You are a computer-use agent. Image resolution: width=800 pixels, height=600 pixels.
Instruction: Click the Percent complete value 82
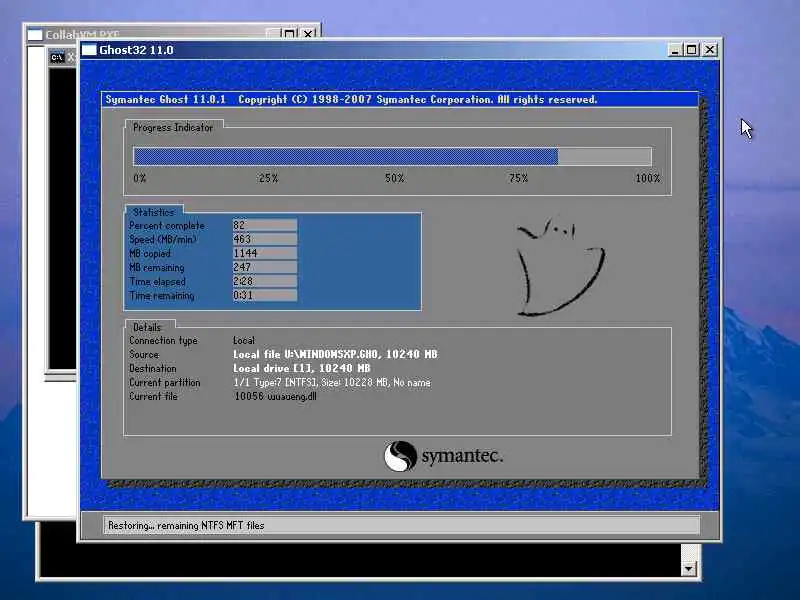pyautogui.click(x=265, y=226)
